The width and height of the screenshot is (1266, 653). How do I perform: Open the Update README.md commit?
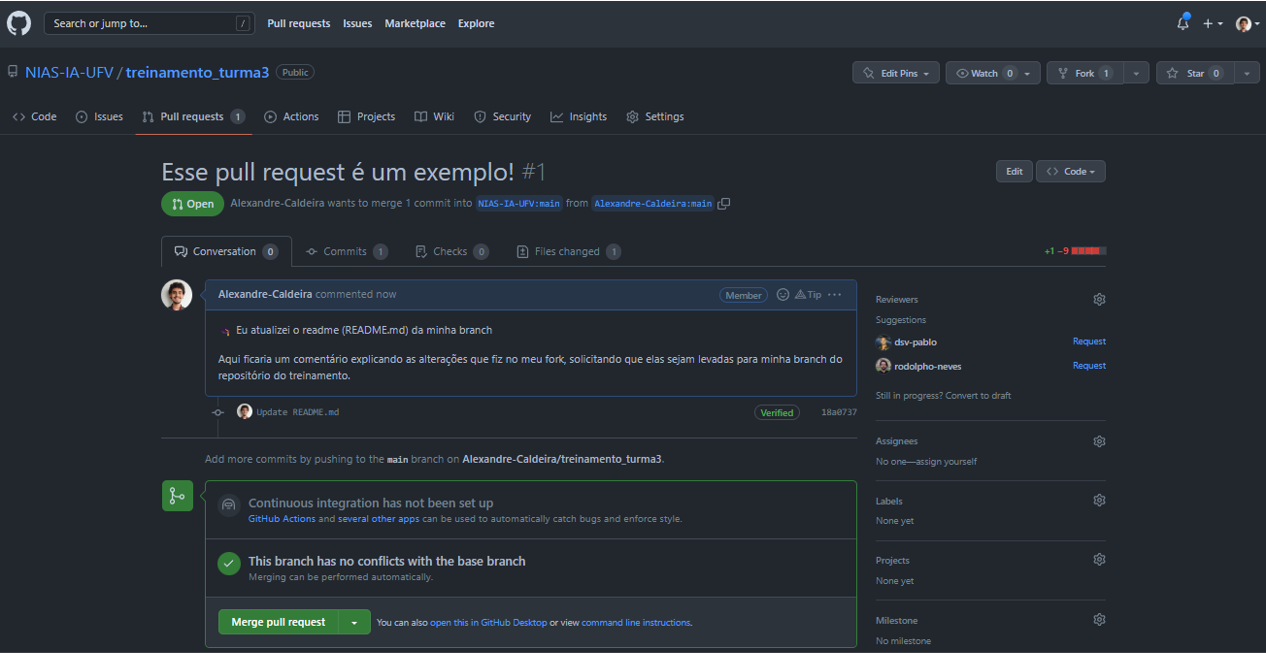click(298, 412)
